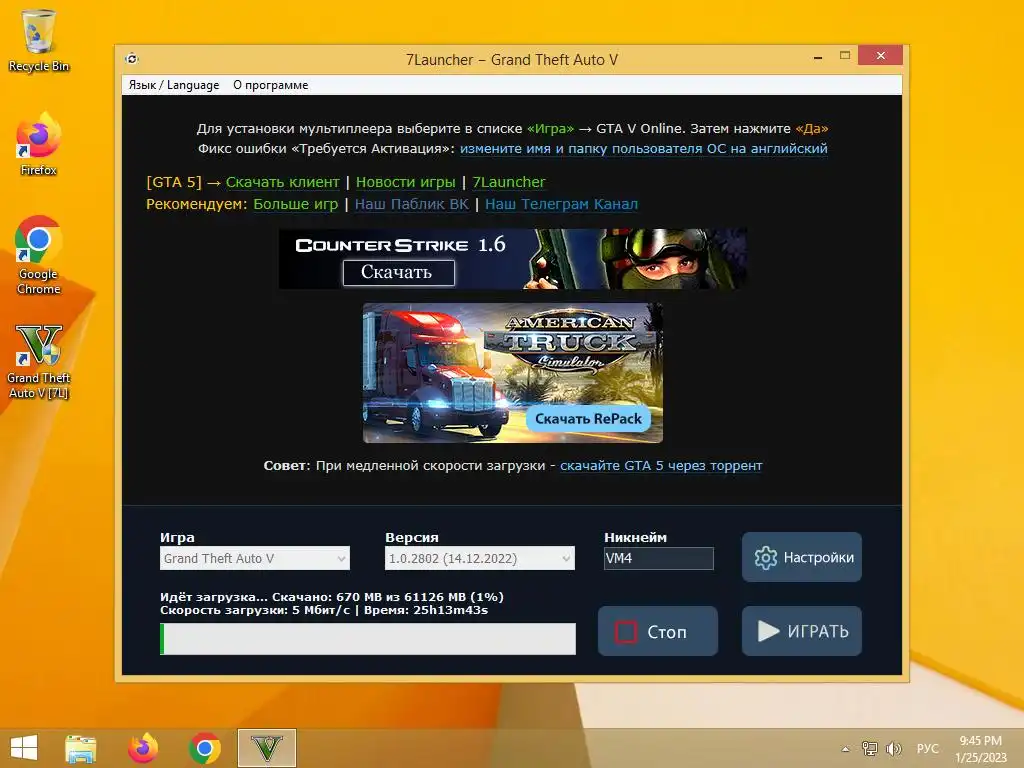Open the О программе menu

pyautogui.click(x=270, y=85)
